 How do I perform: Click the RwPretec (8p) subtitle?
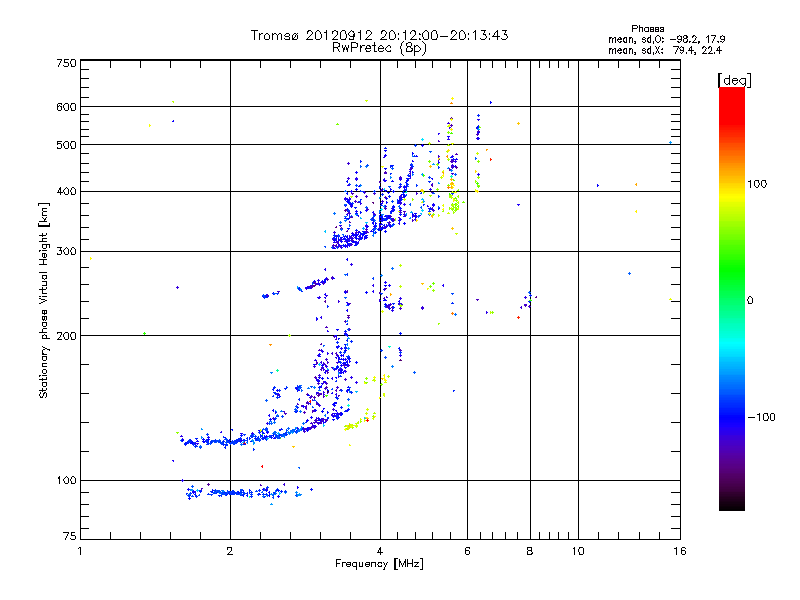pyautogui.click(x=379, y=48)
